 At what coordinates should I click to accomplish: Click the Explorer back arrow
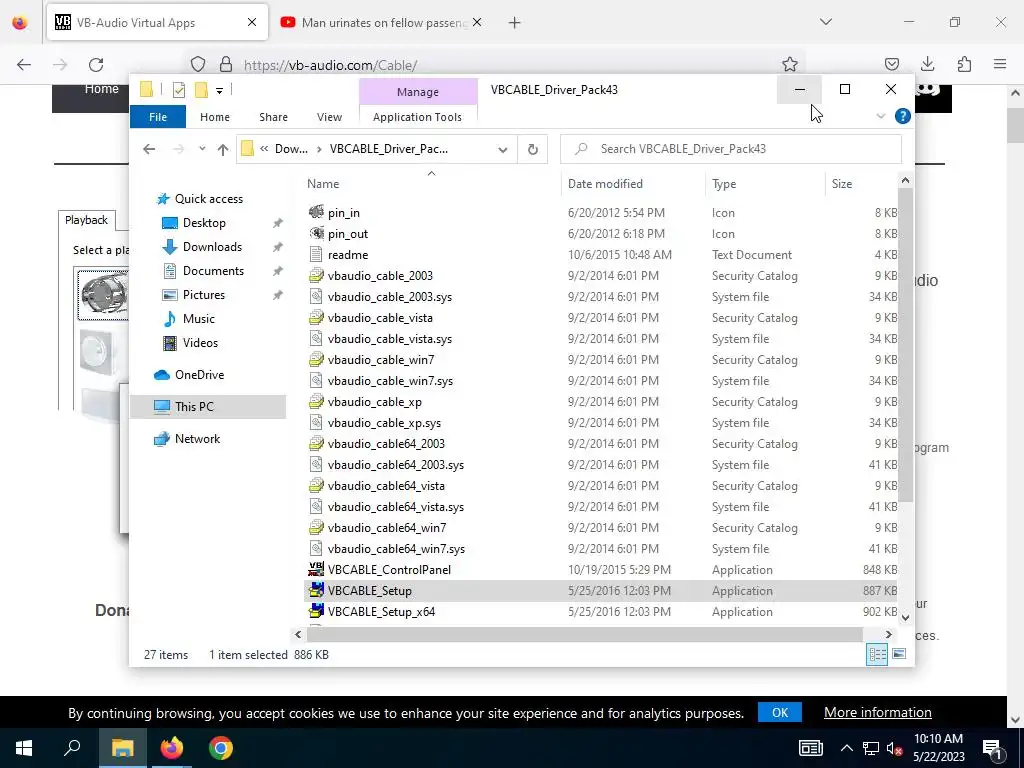coord(149,150)
